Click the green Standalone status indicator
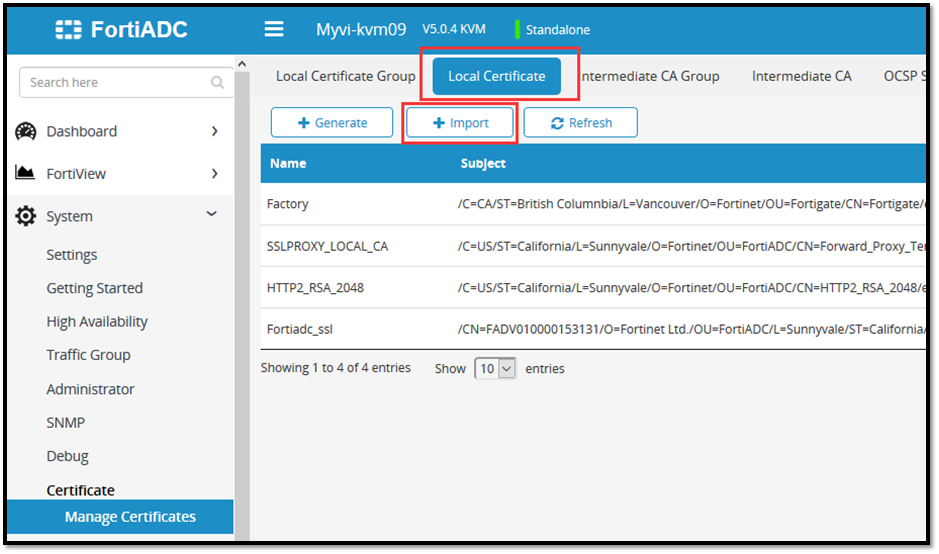This screenshot has height=554, width=939. (x=517, y=29)
